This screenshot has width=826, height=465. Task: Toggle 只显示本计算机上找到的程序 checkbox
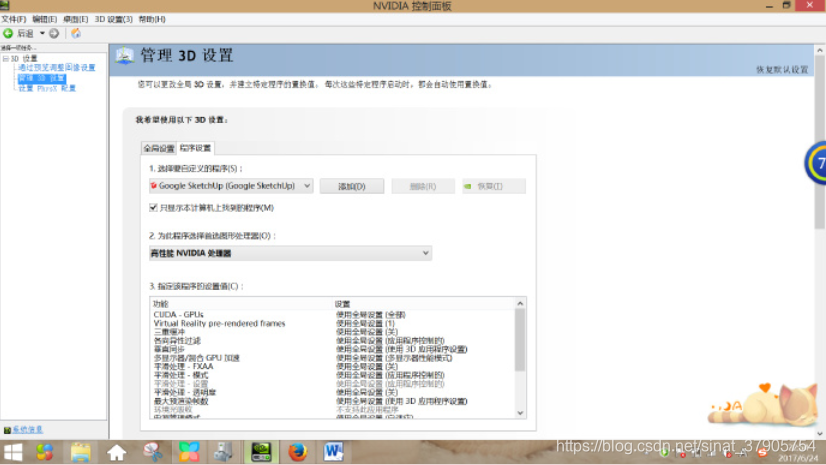pos(153,207)
